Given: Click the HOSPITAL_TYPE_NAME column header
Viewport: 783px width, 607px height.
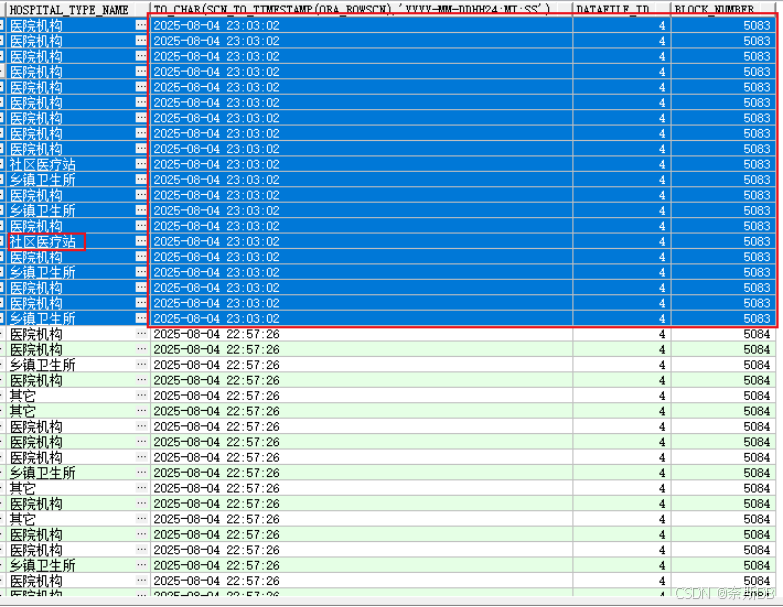Looking at the screenshot, I should (x=77, y=9).
